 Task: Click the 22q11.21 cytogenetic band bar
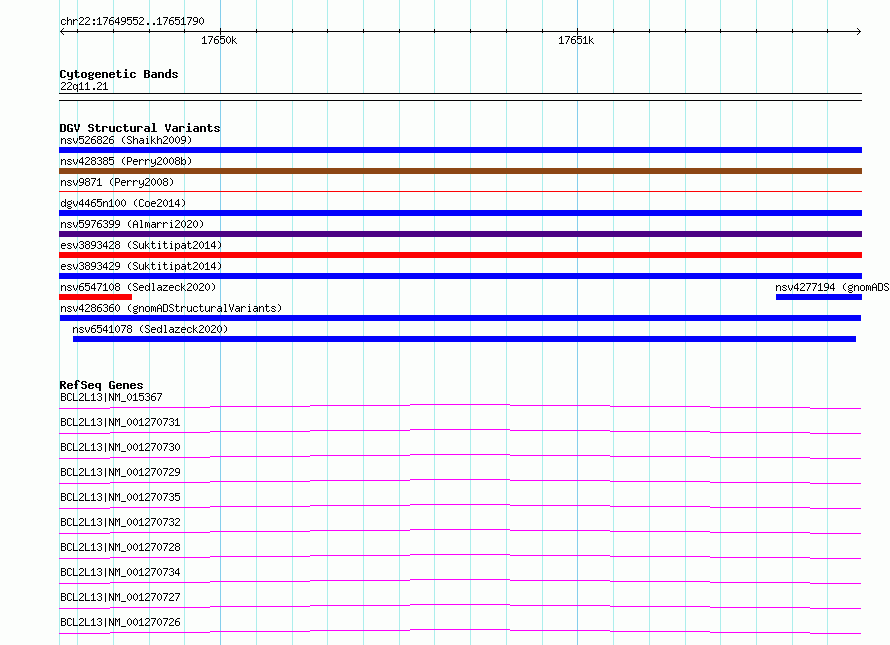[460, 97]
